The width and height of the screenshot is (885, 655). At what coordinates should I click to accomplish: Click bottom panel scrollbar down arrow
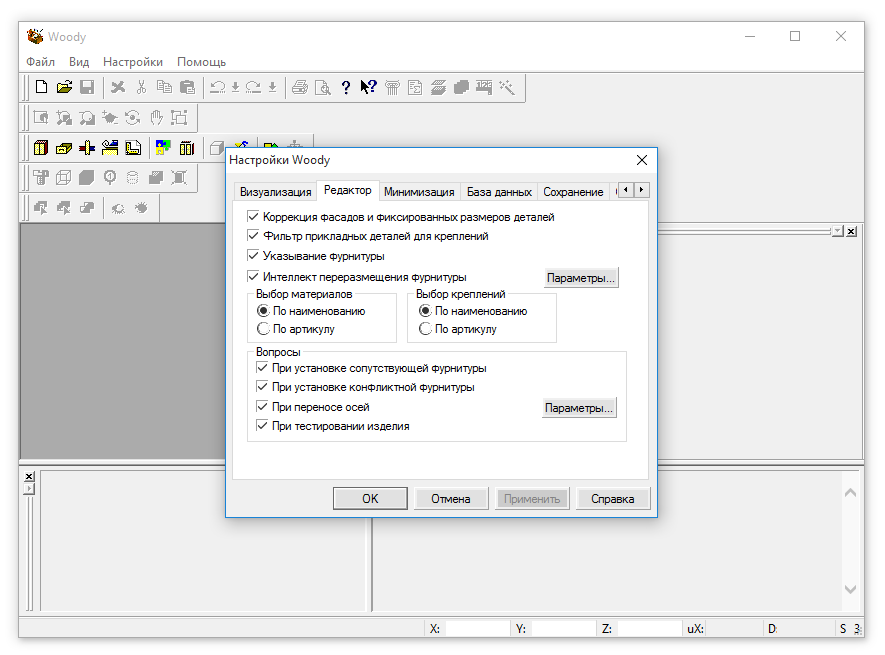tap(850, 589)
